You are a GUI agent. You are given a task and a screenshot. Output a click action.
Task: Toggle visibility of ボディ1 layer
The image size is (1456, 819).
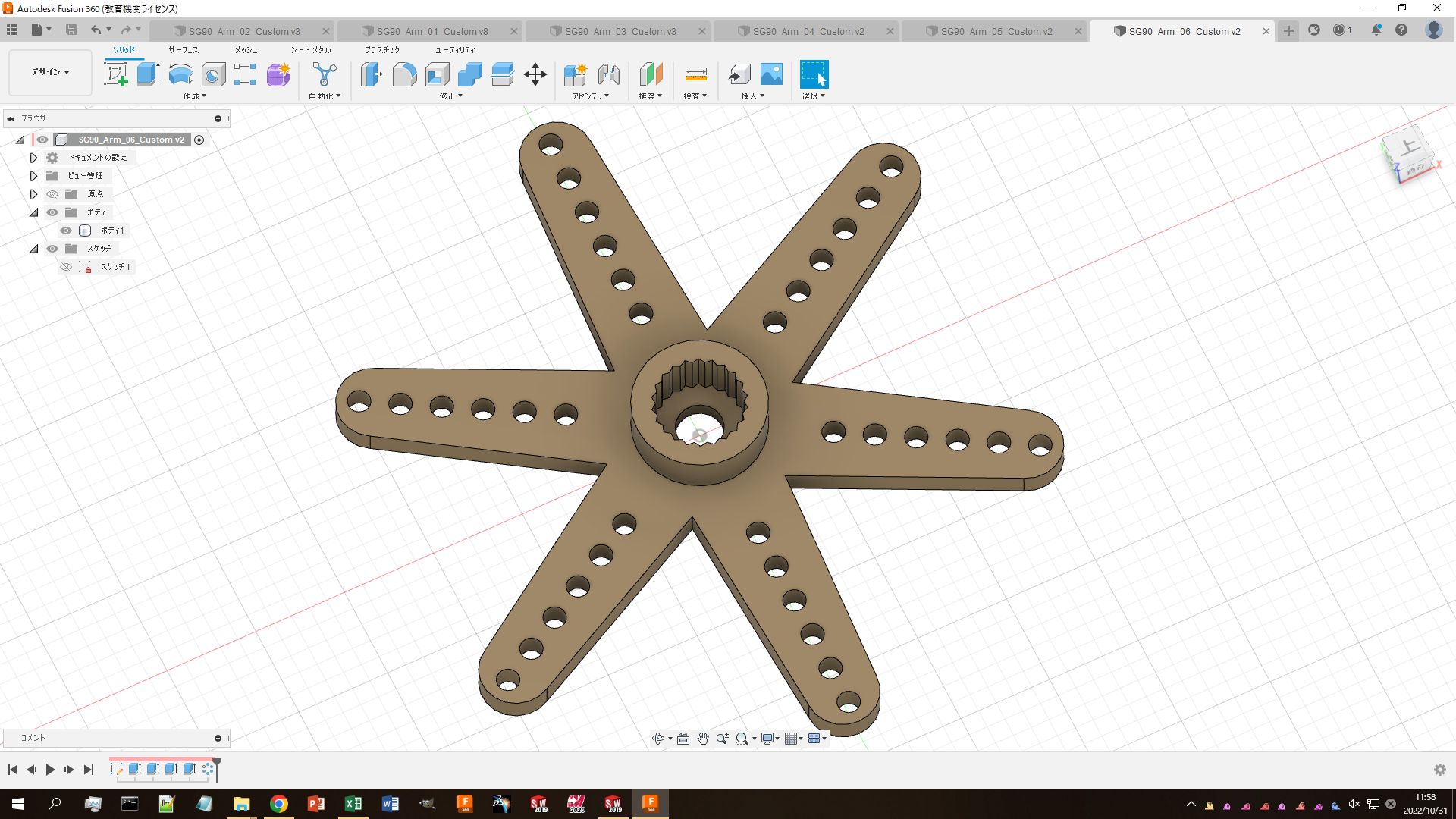66,230
